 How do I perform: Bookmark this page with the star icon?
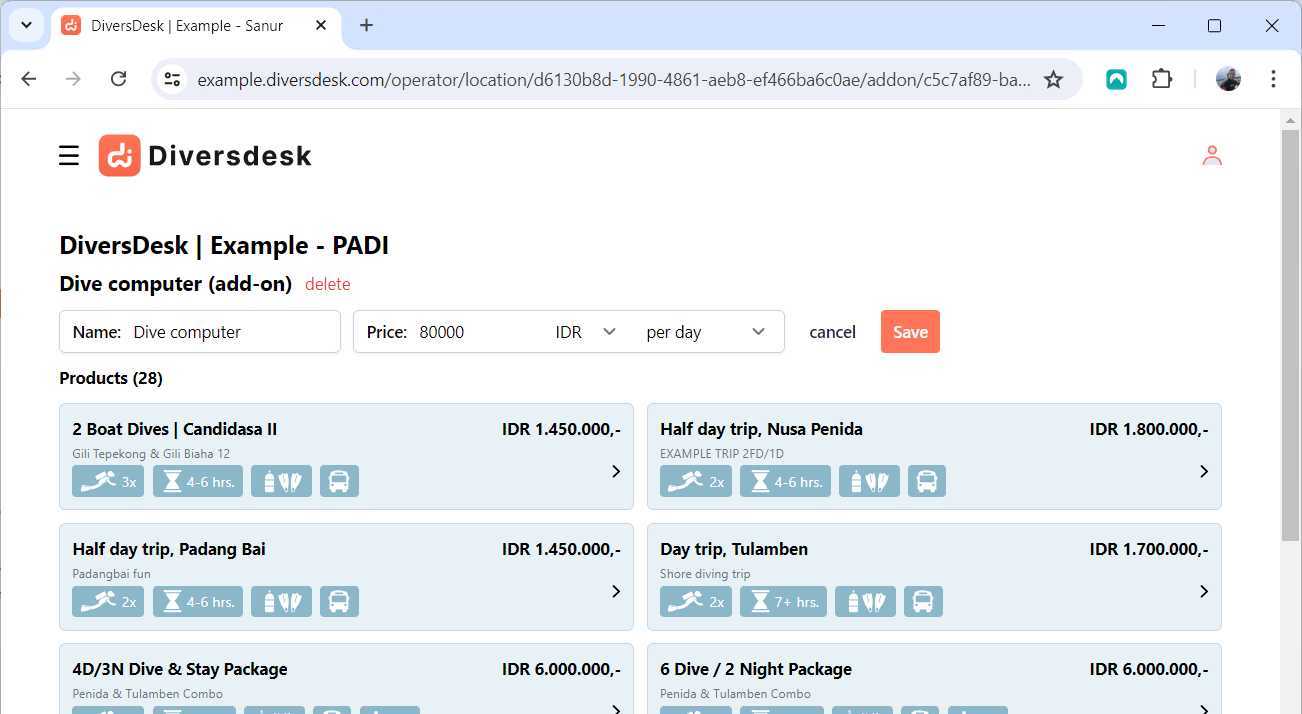point(1053,79)
